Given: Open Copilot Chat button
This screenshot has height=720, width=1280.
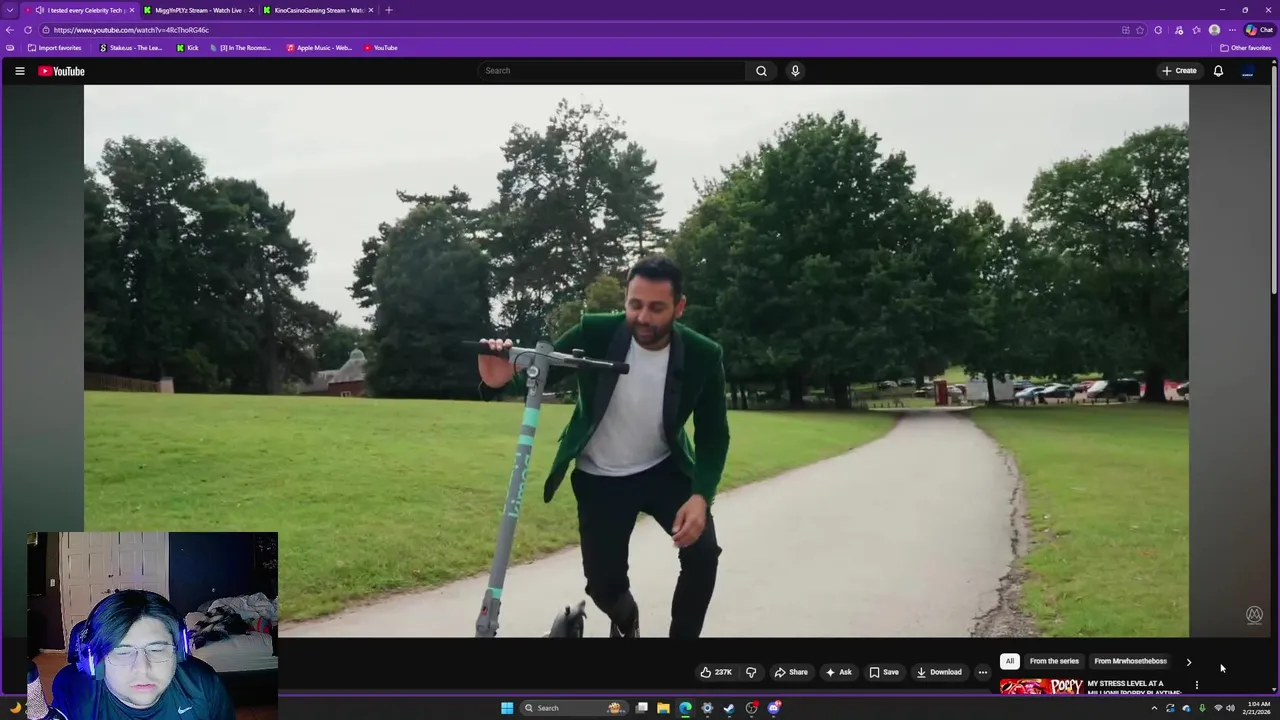Looking at the screenshot, I should [x=1259, y=30].
